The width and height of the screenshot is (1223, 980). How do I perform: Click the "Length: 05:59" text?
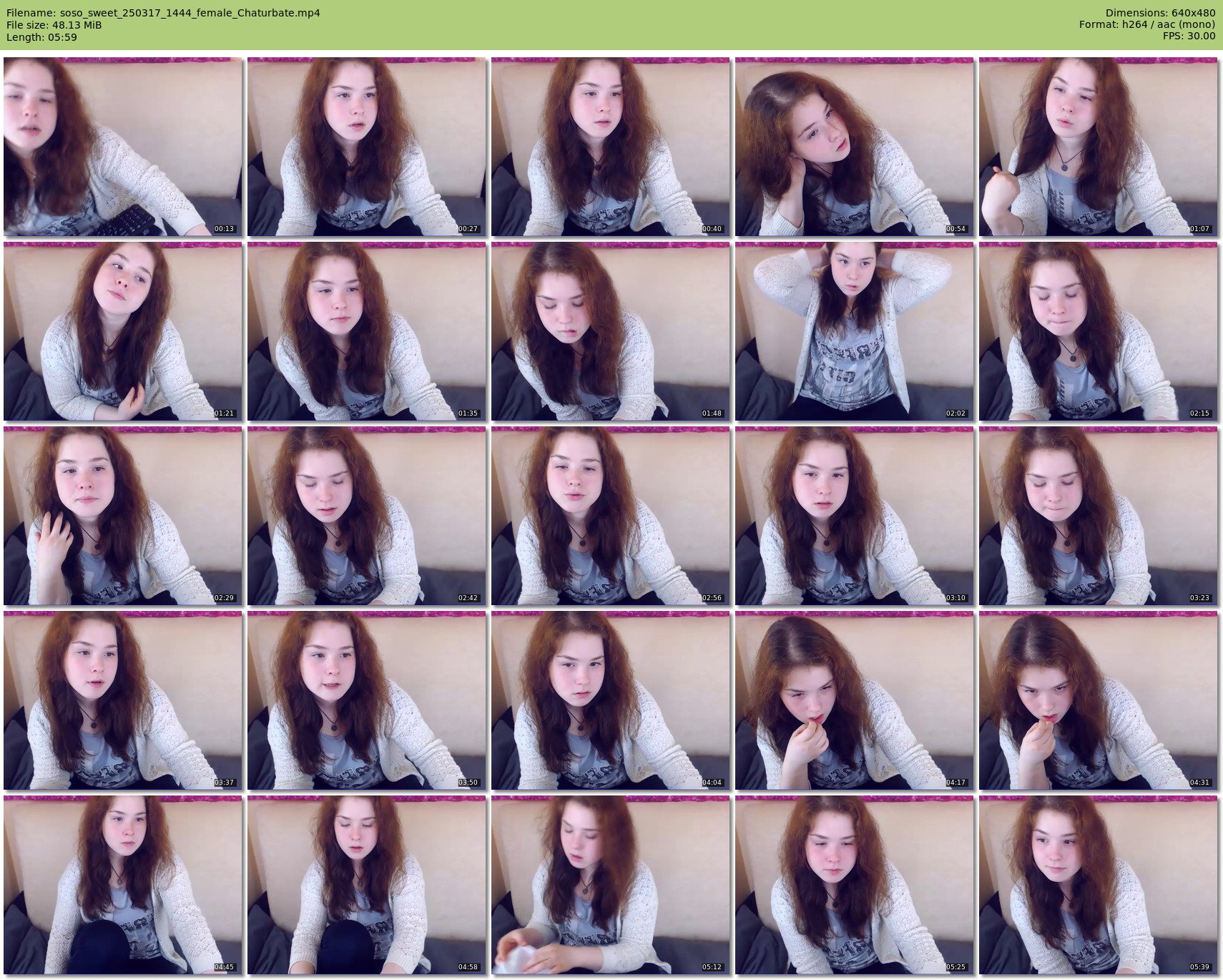pos(41,37)
